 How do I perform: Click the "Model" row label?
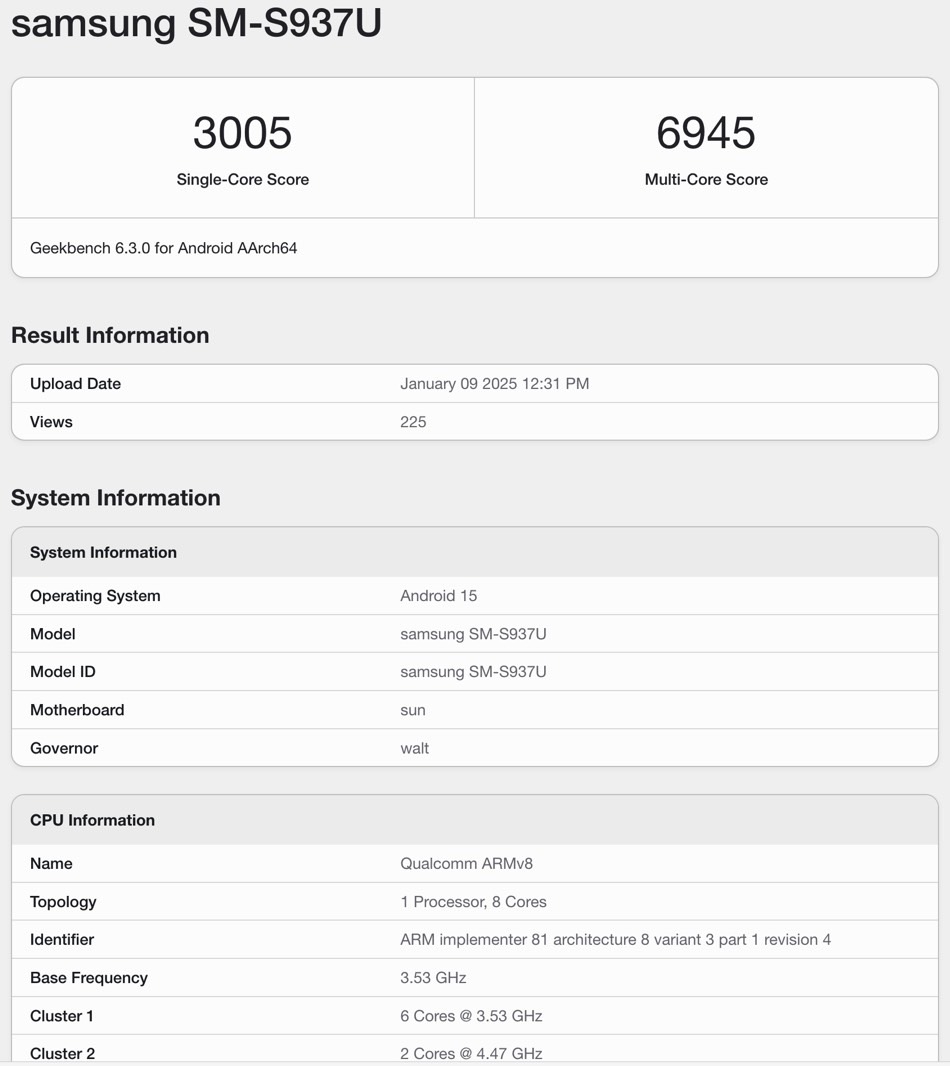click(52, 634)
